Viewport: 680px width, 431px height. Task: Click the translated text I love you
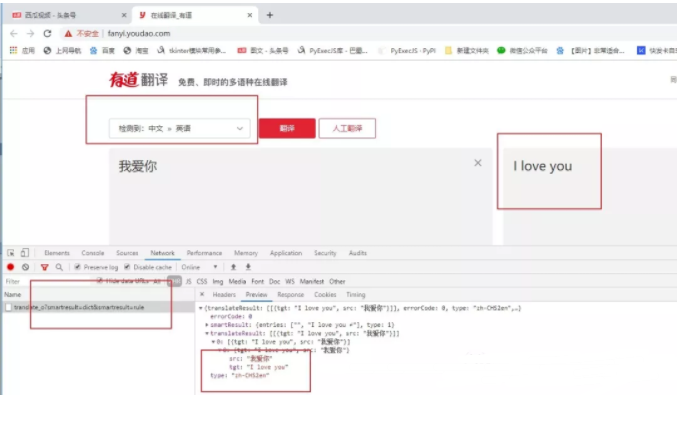coord(543,166)
